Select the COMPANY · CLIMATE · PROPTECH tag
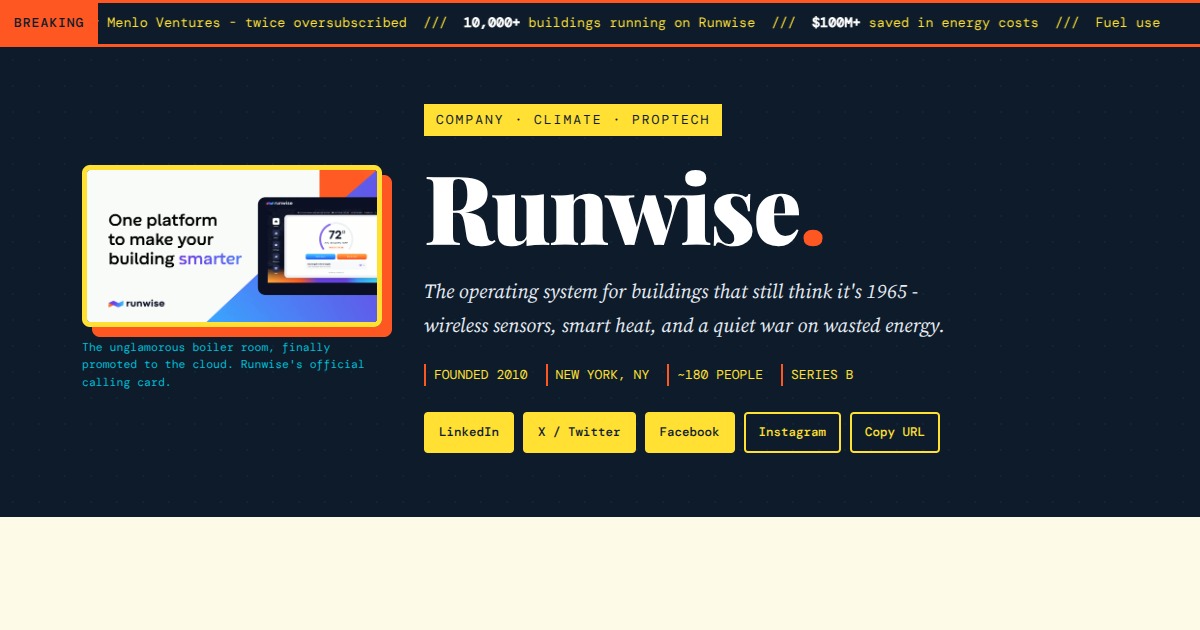 (573, 120)
